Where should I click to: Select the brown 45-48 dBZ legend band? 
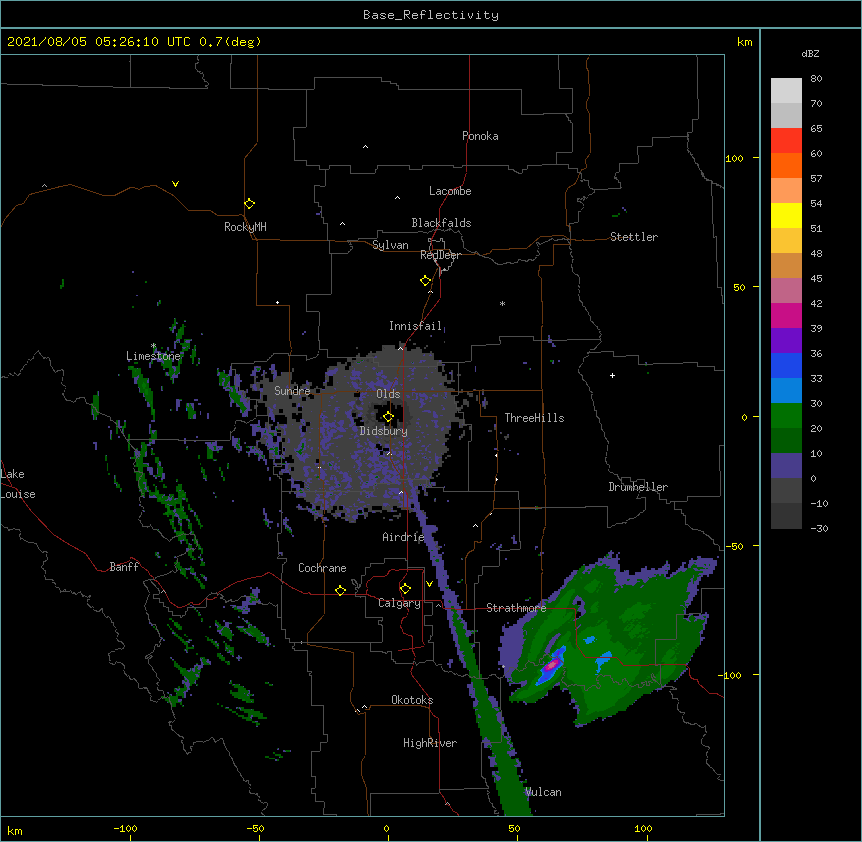point(786,265)
